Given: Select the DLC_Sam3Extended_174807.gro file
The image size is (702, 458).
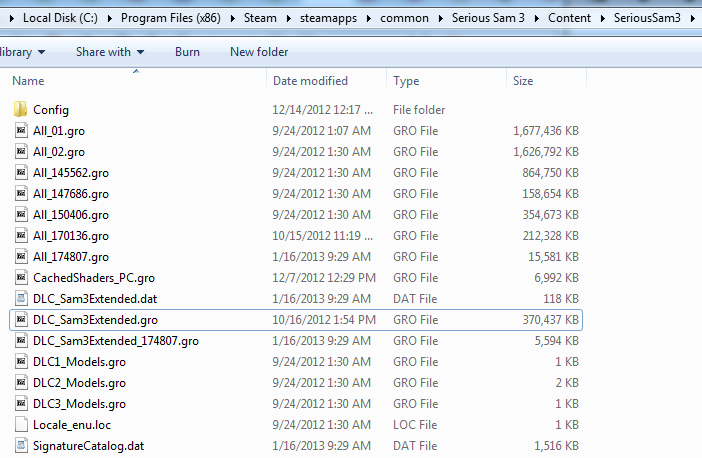Looking at the screenshot, I should (115, 341).
